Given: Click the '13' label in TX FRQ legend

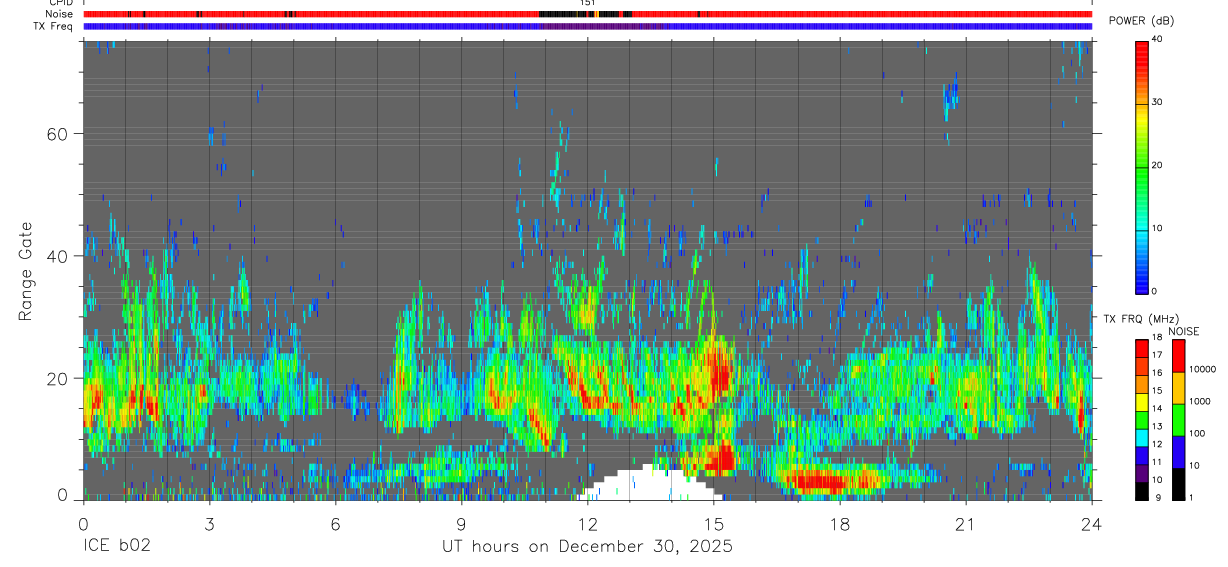Looking at the screenshot, I should 1157,426.
